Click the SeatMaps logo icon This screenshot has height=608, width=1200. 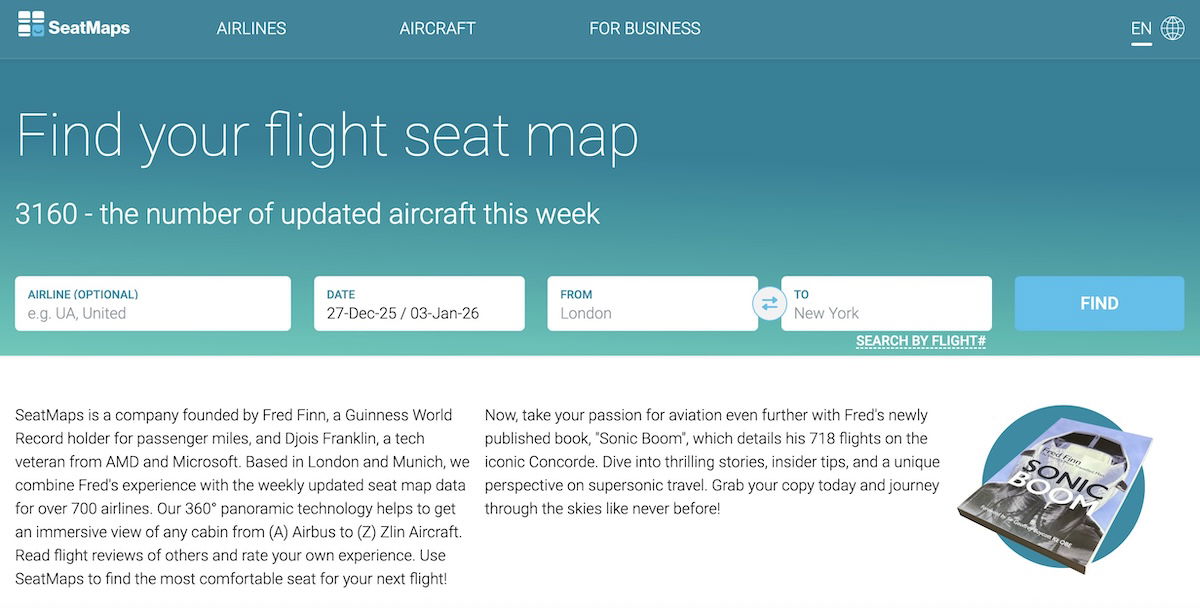(x=31, y=24)
